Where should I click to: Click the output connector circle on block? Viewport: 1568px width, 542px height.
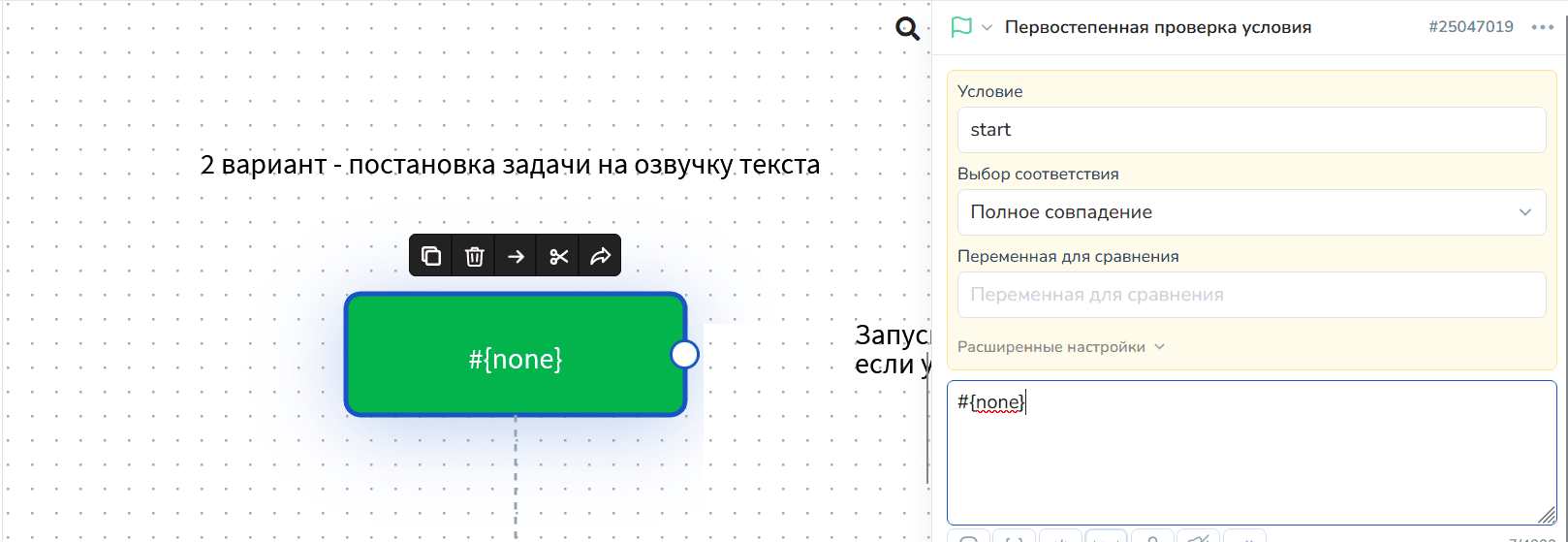tap(685, 355)
